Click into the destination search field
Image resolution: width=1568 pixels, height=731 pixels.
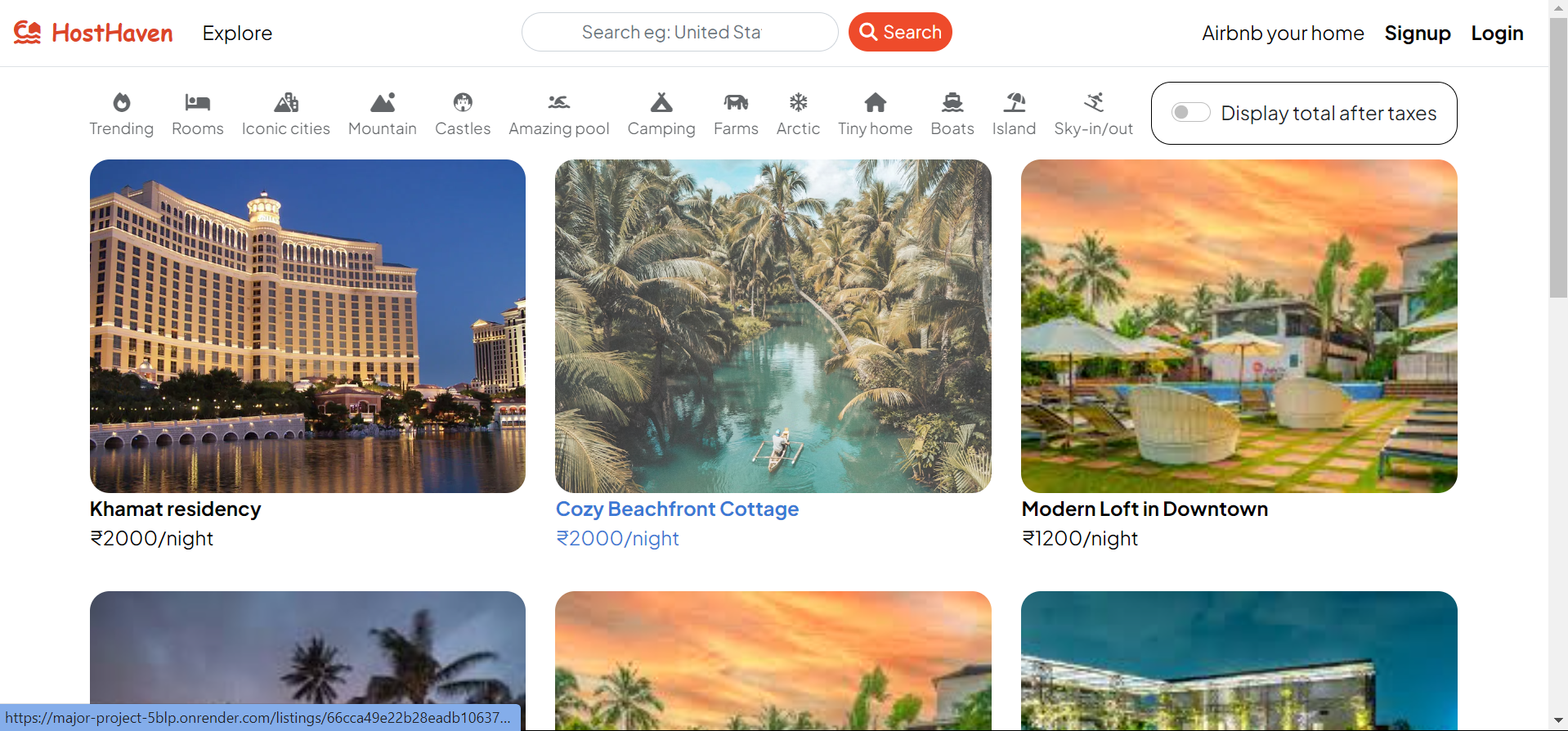[x=679, y=33]
